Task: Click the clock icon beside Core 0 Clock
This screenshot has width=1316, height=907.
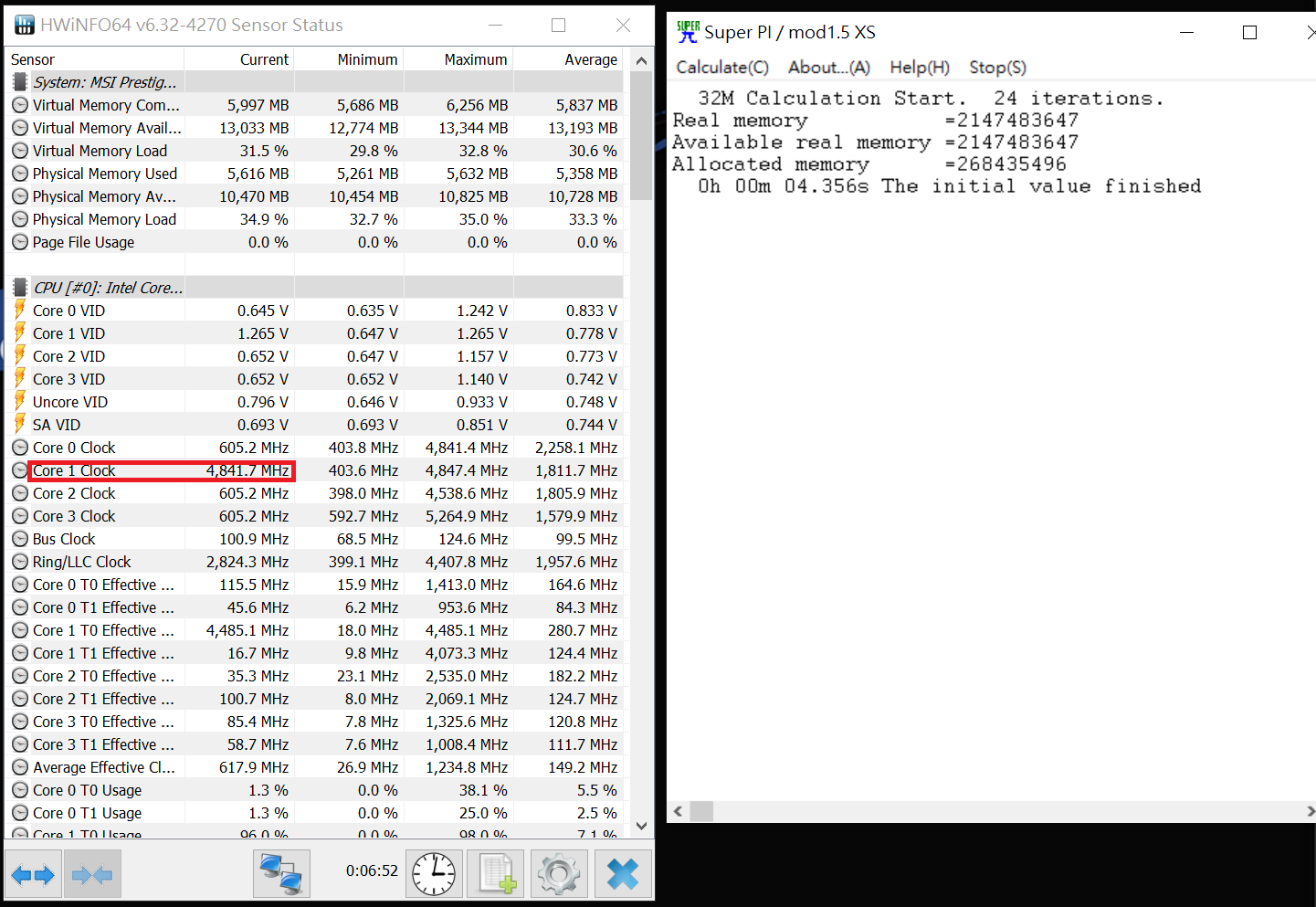Action: click(20, 448)
